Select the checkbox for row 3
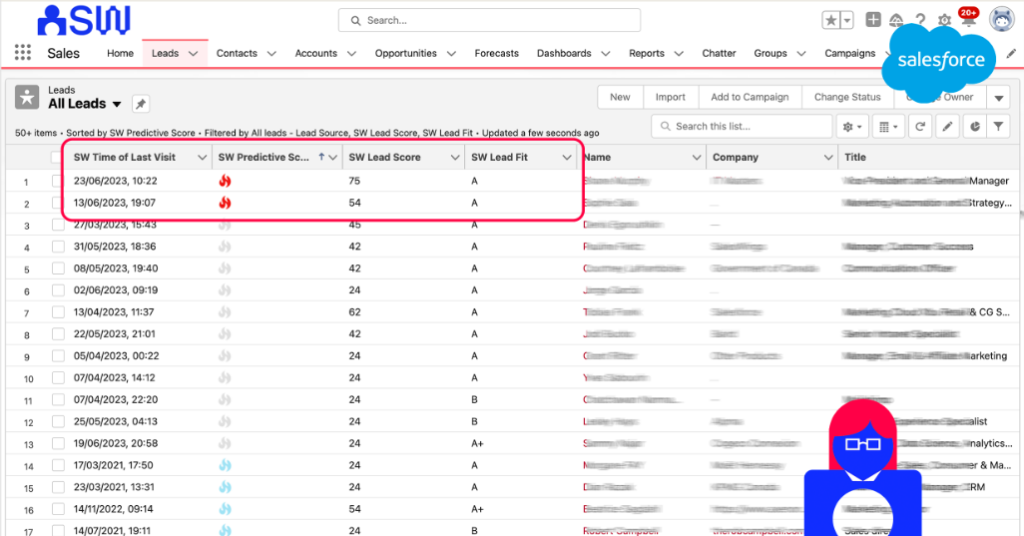Viewport: 1024px width, 536px height. click(x=58, y=225)
